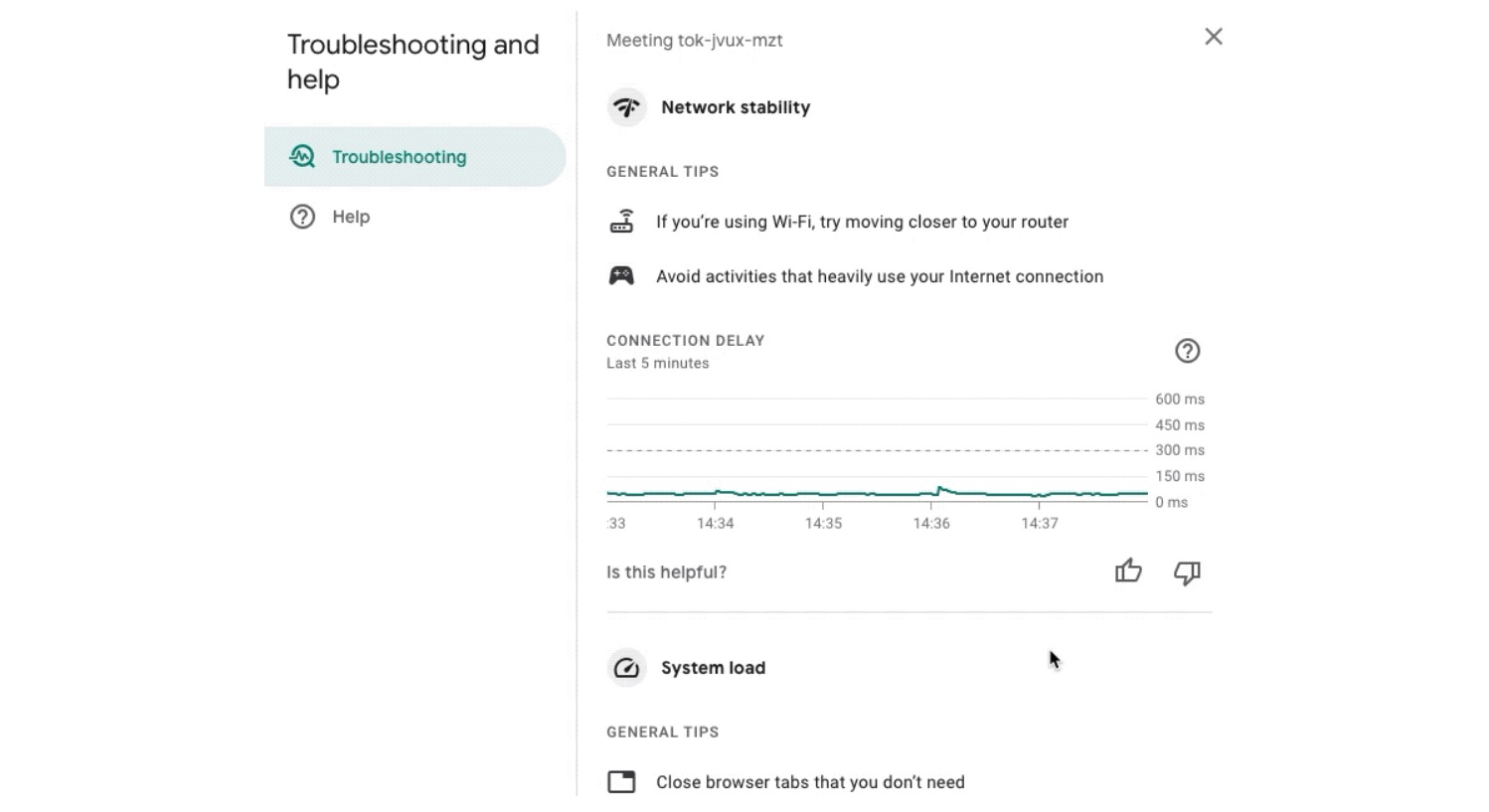This screenshot has width=1489, height=812.
Task: Click the 14:36 time marker on chart
Action: (931, 524)
